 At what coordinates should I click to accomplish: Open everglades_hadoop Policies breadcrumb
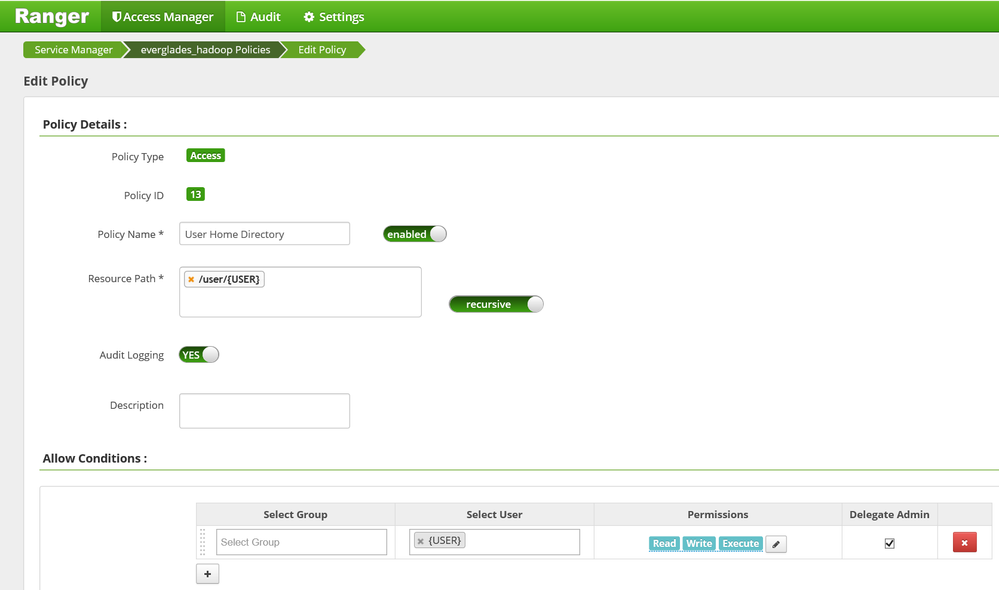pos(205,50)
